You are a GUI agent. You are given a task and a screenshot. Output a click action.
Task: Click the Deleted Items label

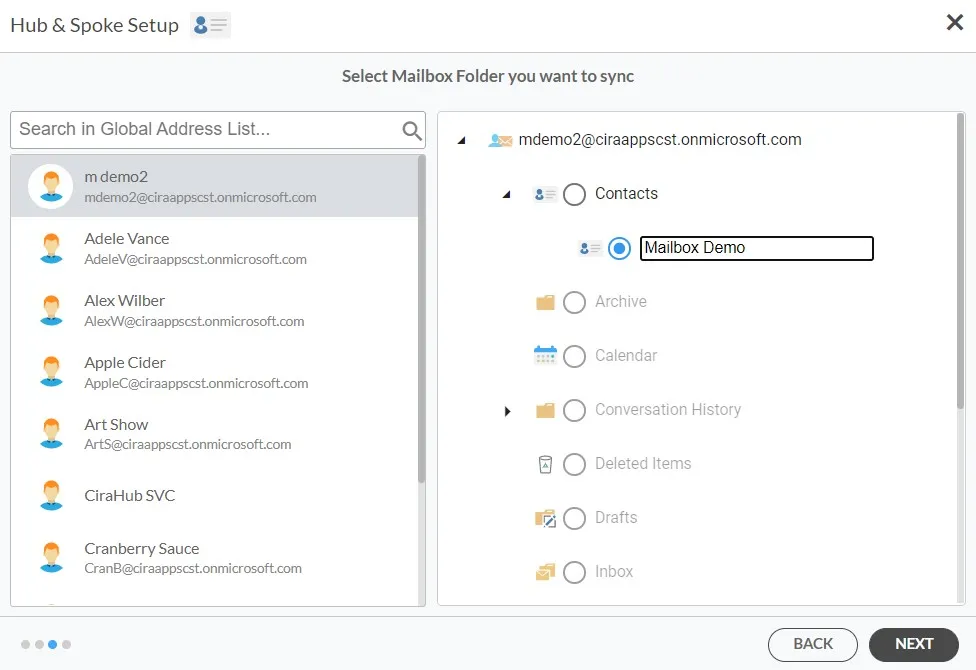pyautogui.click(x=643, y=464)
